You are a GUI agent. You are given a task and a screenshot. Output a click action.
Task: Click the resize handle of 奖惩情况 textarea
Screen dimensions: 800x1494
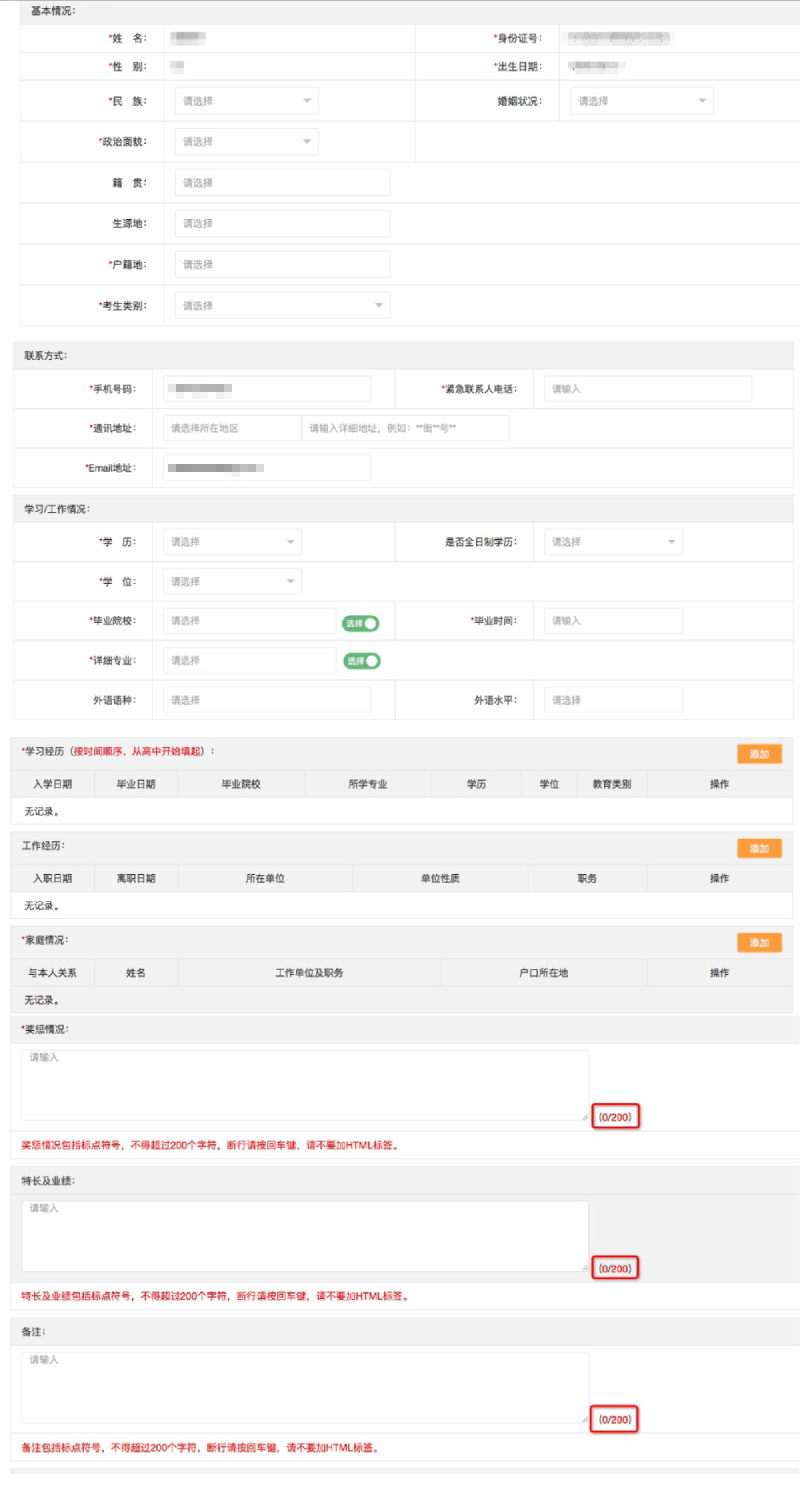coord(584,1116)
